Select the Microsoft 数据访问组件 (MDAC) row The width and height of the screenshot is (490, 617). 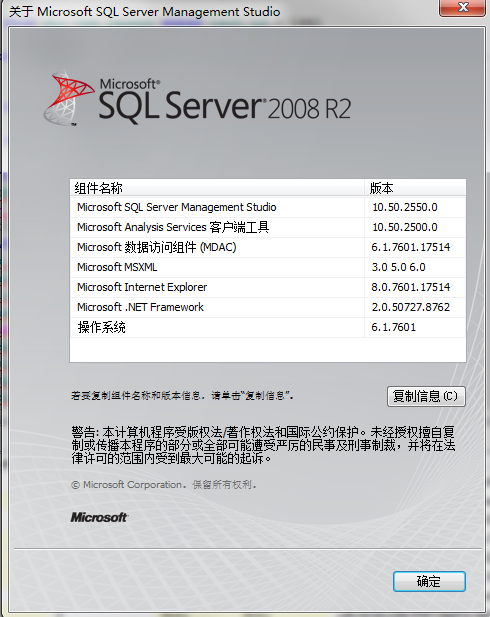(268, 247)
